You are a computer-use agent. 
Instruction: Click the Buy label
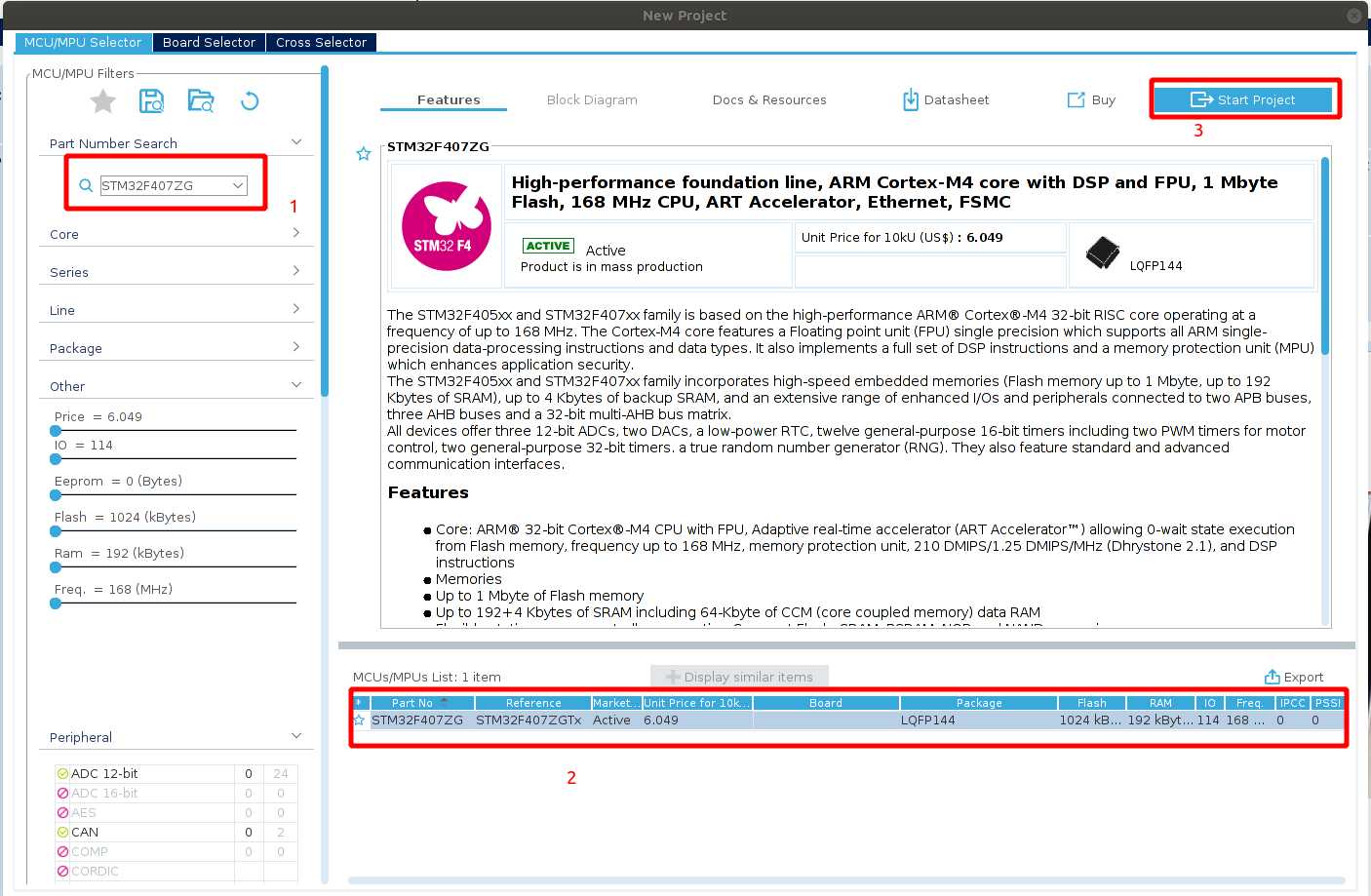coord(1104,99)
